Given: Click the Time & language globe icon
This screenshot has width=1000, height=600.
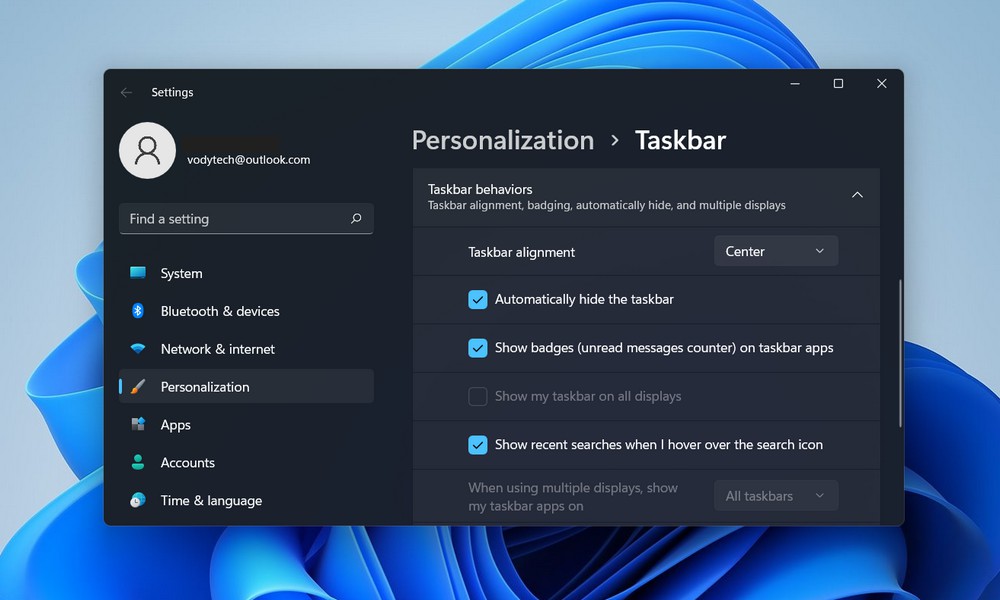Looking at the screenshot, I should (x=138, y=500).
